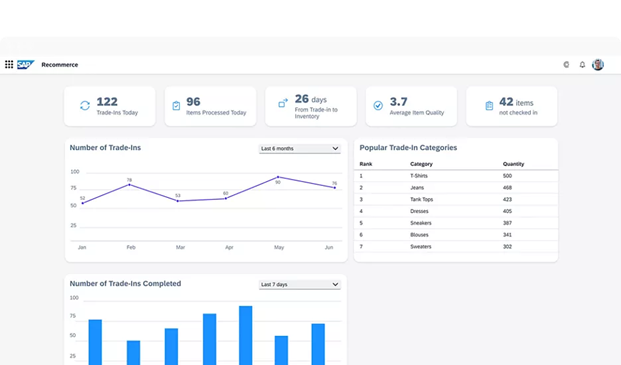The height and width of the screenshot is (365, 621).
Task: Click quantity value 468
Action: 507,188
